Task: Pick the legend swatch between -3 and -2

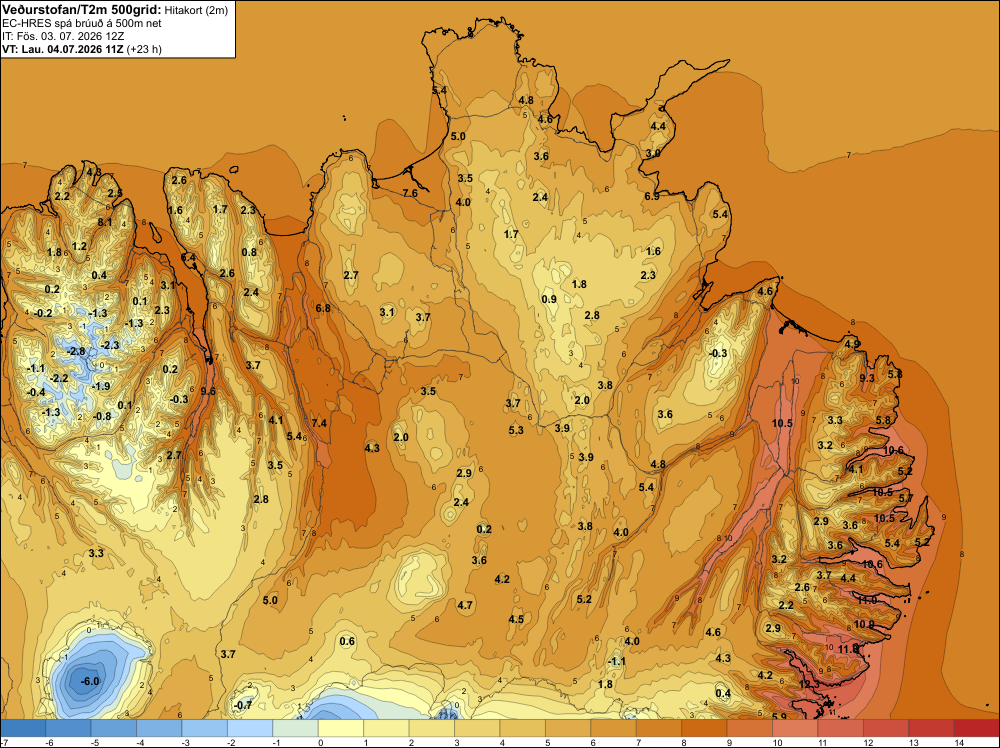Action: (205, 728)
